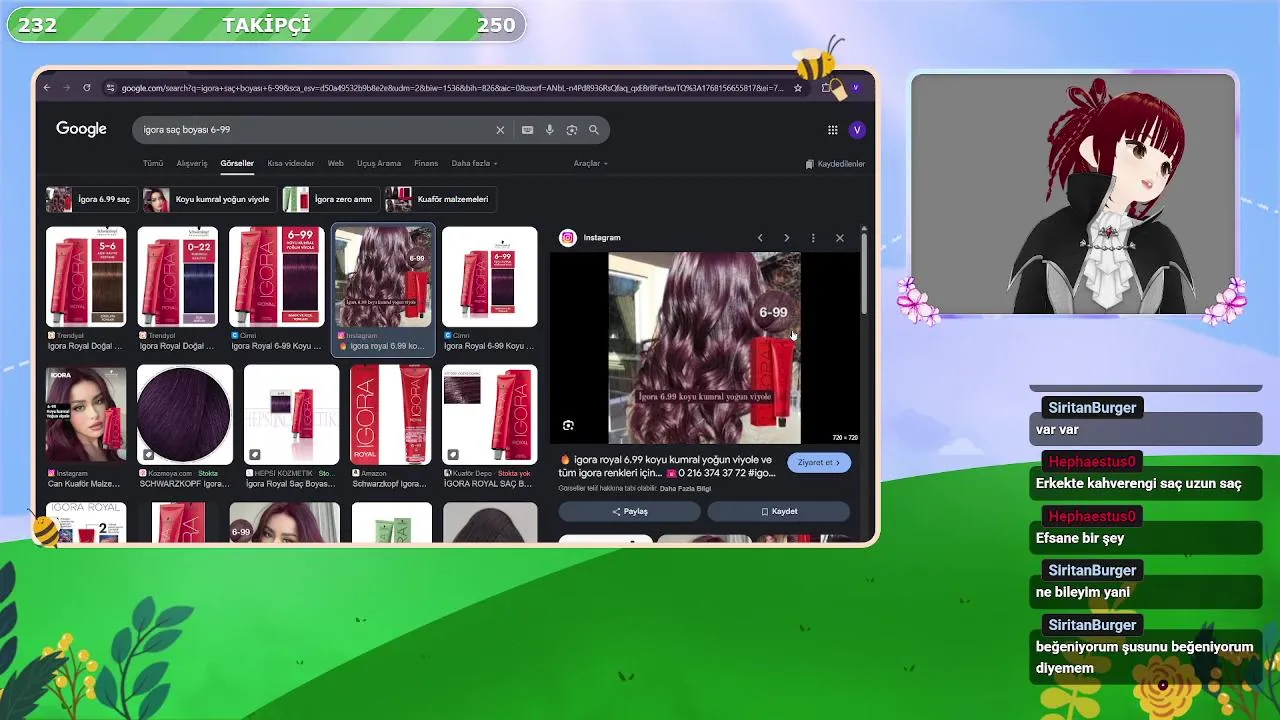Expand the Daha fazla dropdown
The height and width of the screenshot is (720, 1280).
[x=474, y=163]
